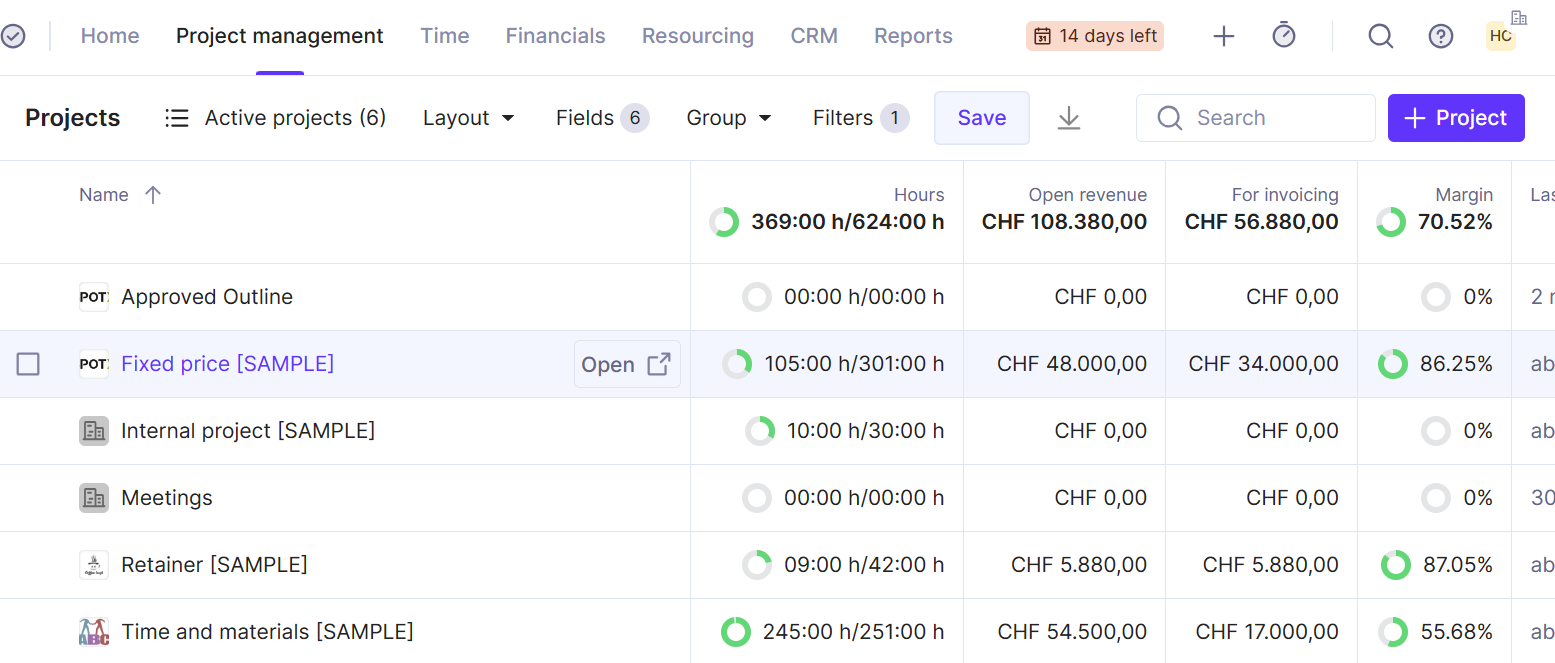Click the Fixed price hours progress ring
The width and height of the screenshot is (1555, 663).
coord(737,364)
